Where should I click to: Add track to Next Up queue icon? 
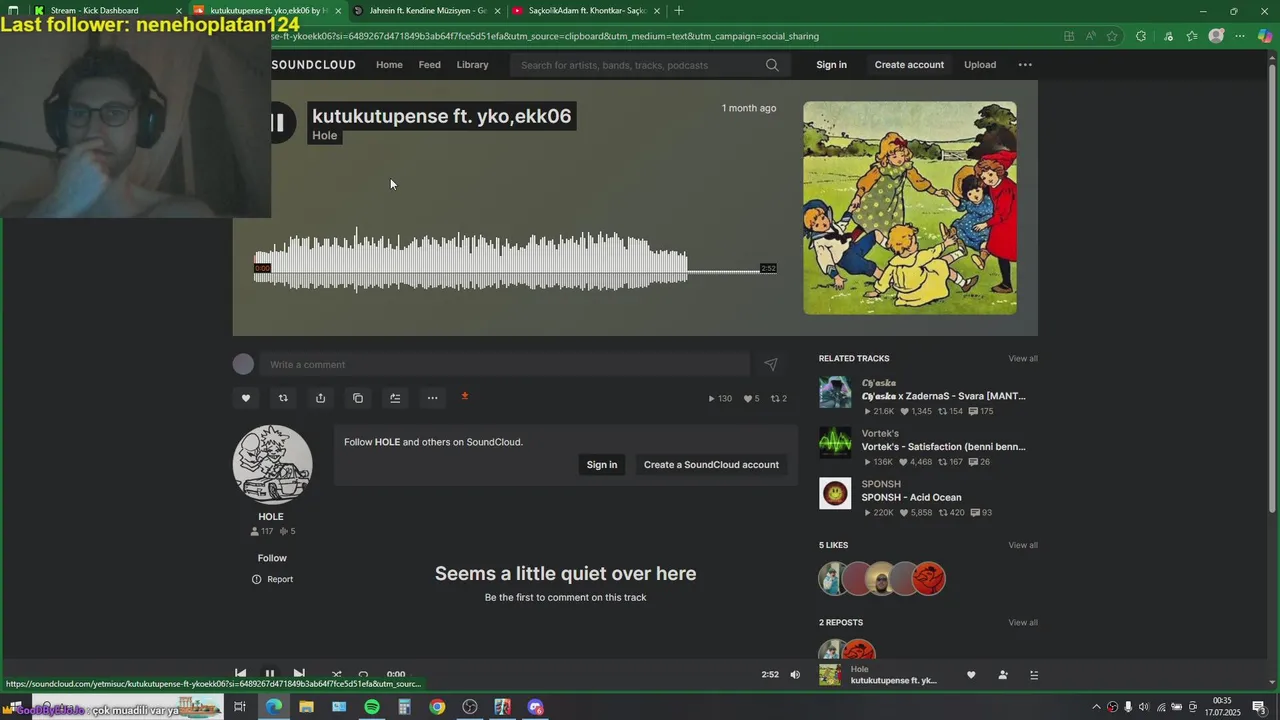[x=395, y=398]
